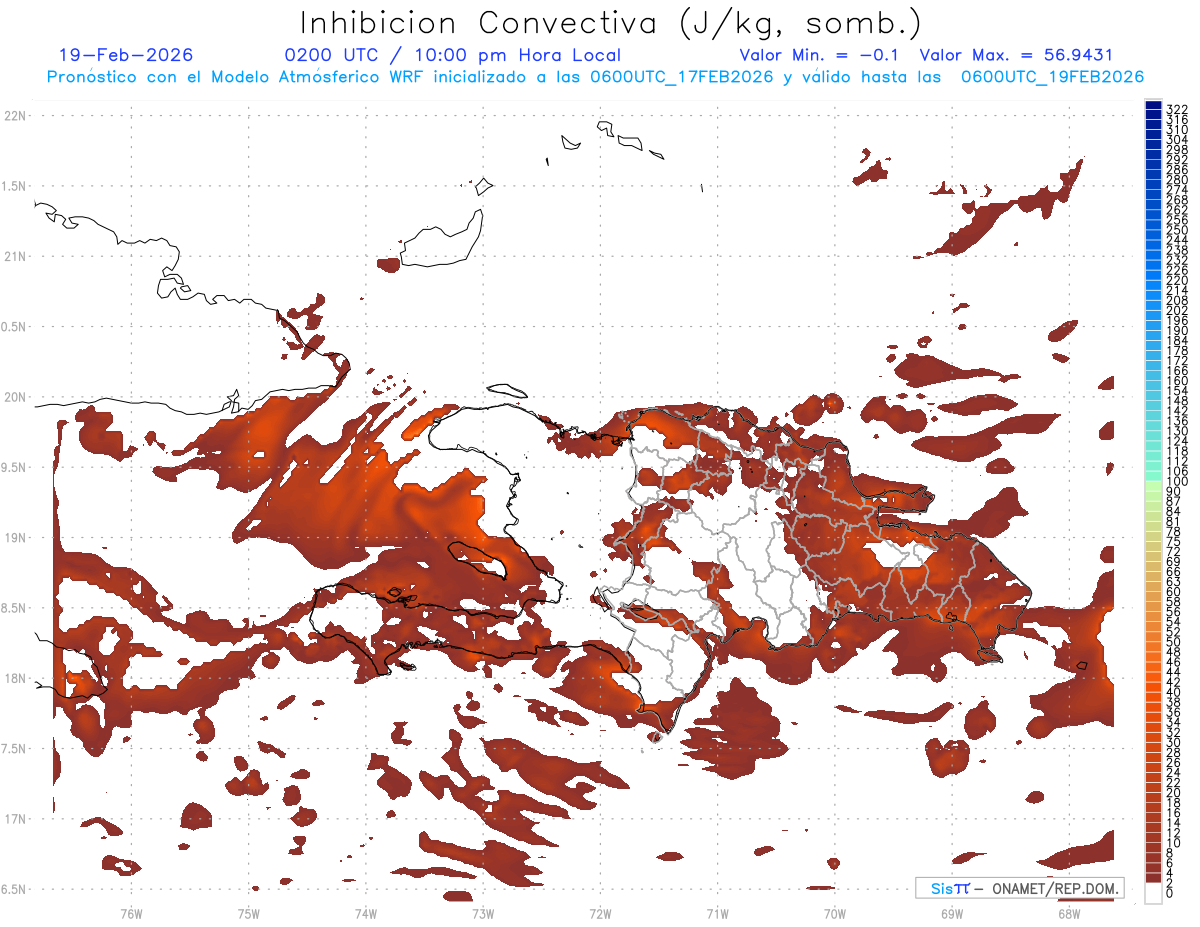Click the '69W' longitude label
This screenshot has height=927, width=1200.
tap(952, 913)
